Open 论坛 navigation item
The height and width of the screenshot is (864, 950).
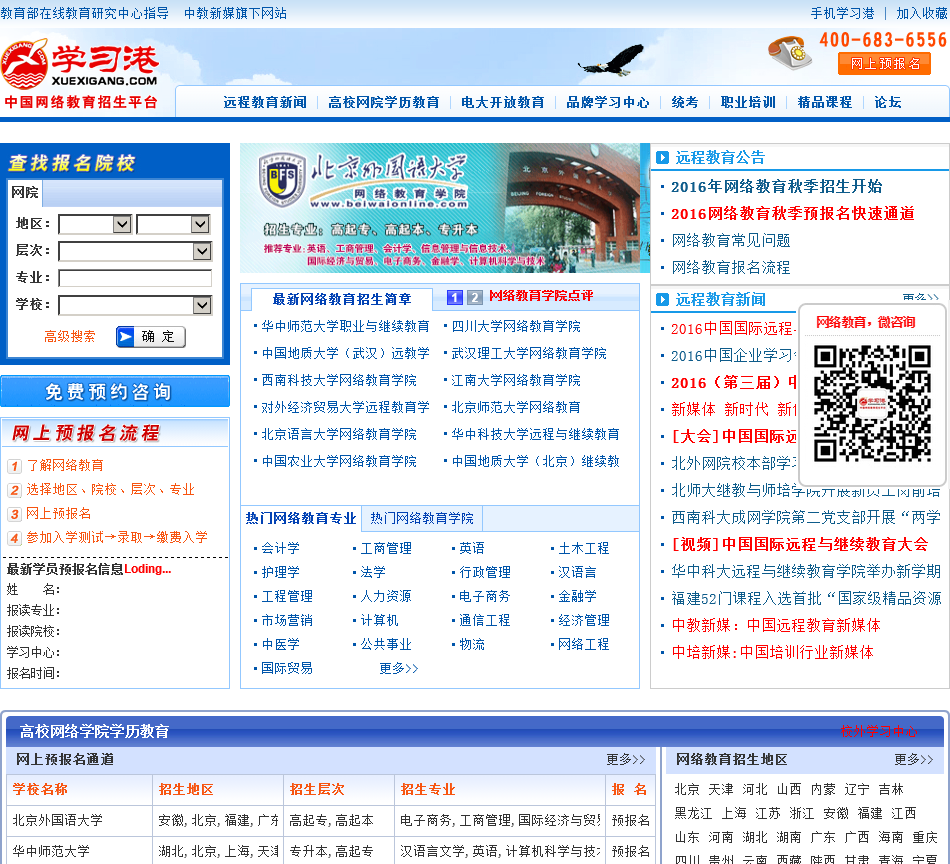pos(888,102)
